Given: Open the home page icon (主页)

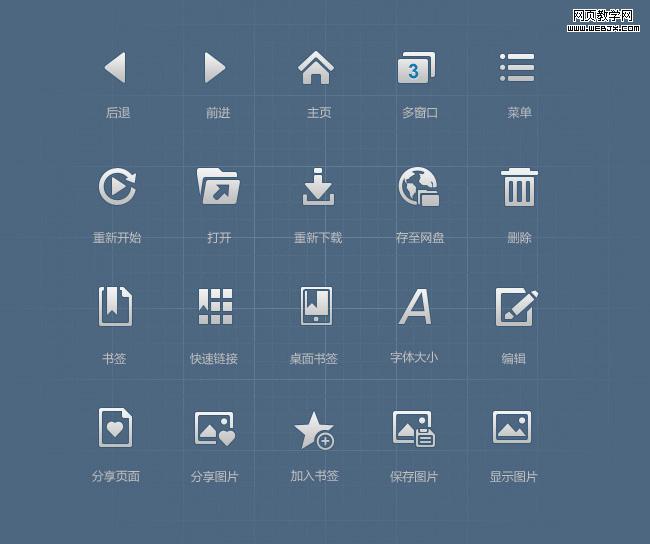Looking at the screenshot, I should tap(316, 68).
